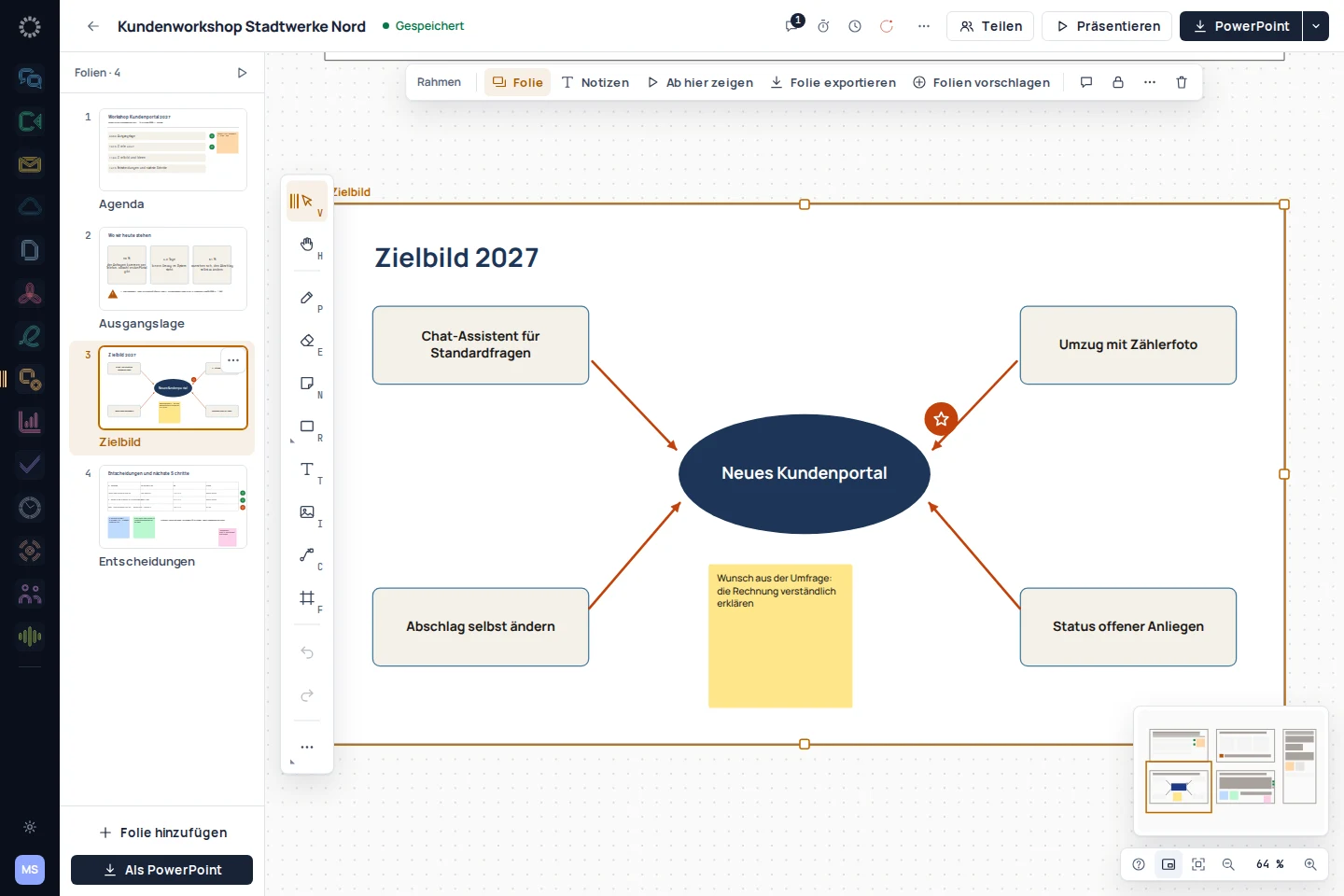Click the zoom out magnifier
Viewport: 1344px width, 896px height.
[x=1228, y=864]
